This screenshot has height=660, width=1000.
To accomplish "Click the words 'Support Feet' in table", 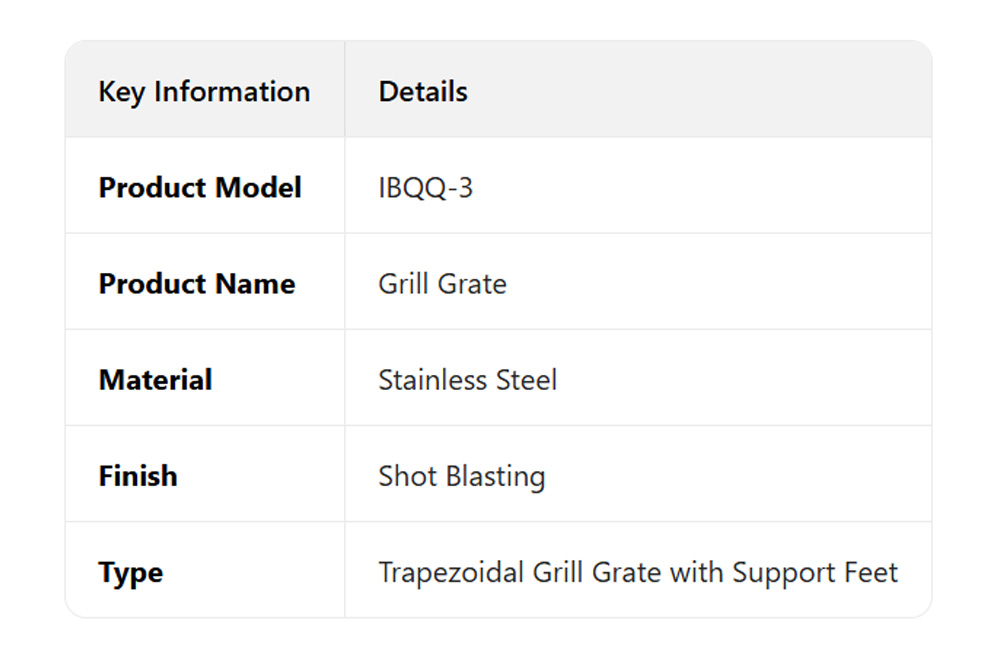I will point(815,572).
